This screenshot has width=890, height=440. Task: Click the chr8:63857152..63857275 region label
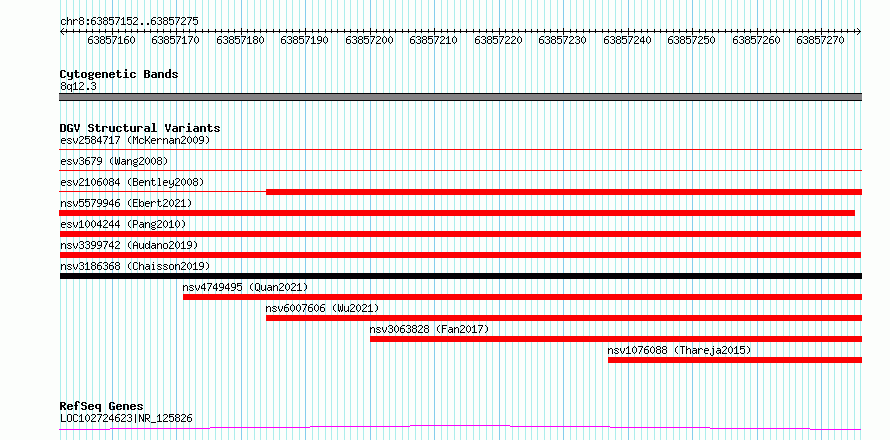(129, 21)
